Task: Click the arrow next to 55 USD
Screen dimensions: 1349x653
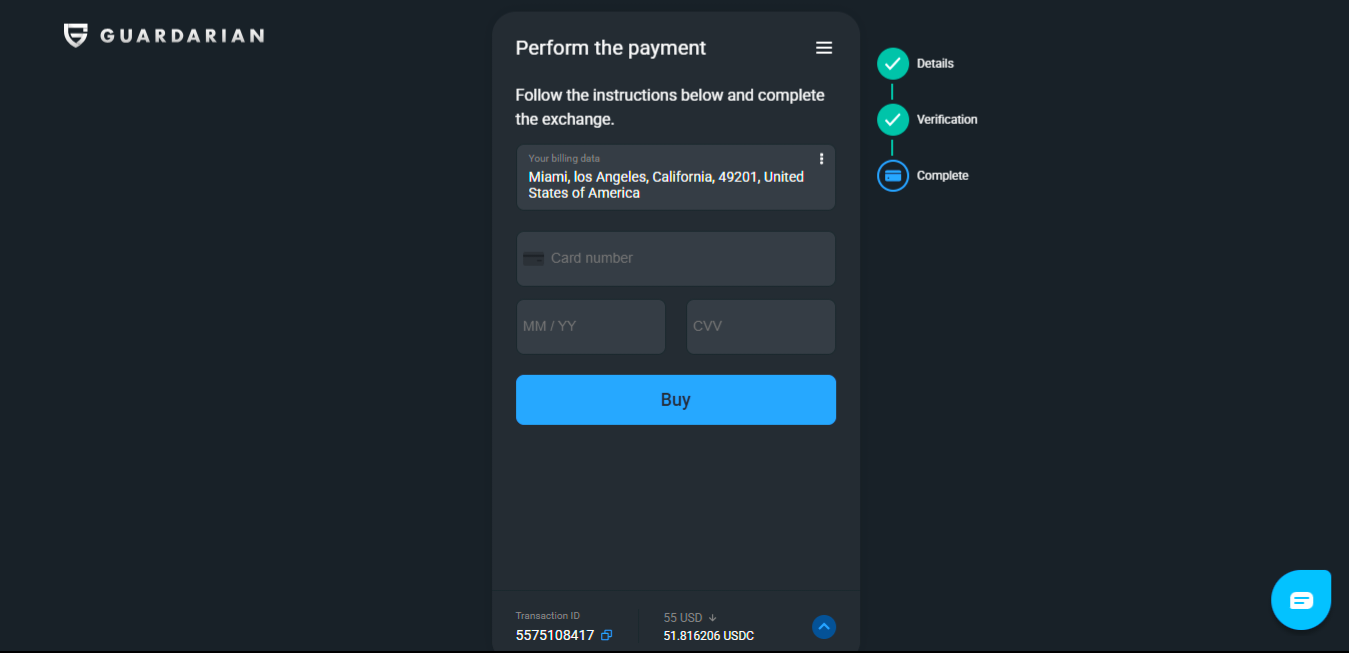Action: coord(713,618)
